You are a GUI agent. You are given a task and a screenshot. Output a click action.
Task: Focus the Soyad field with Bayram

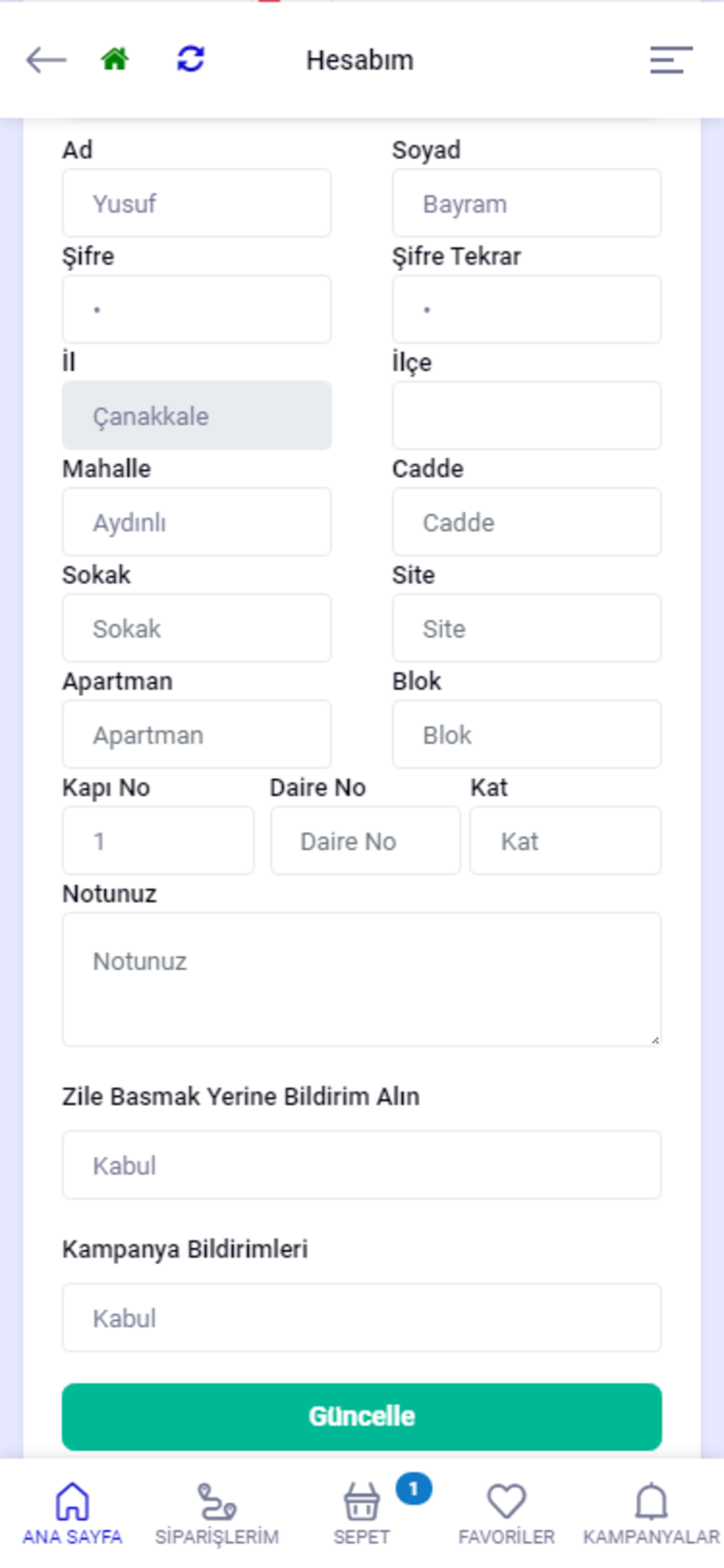(x=527, y=204)
